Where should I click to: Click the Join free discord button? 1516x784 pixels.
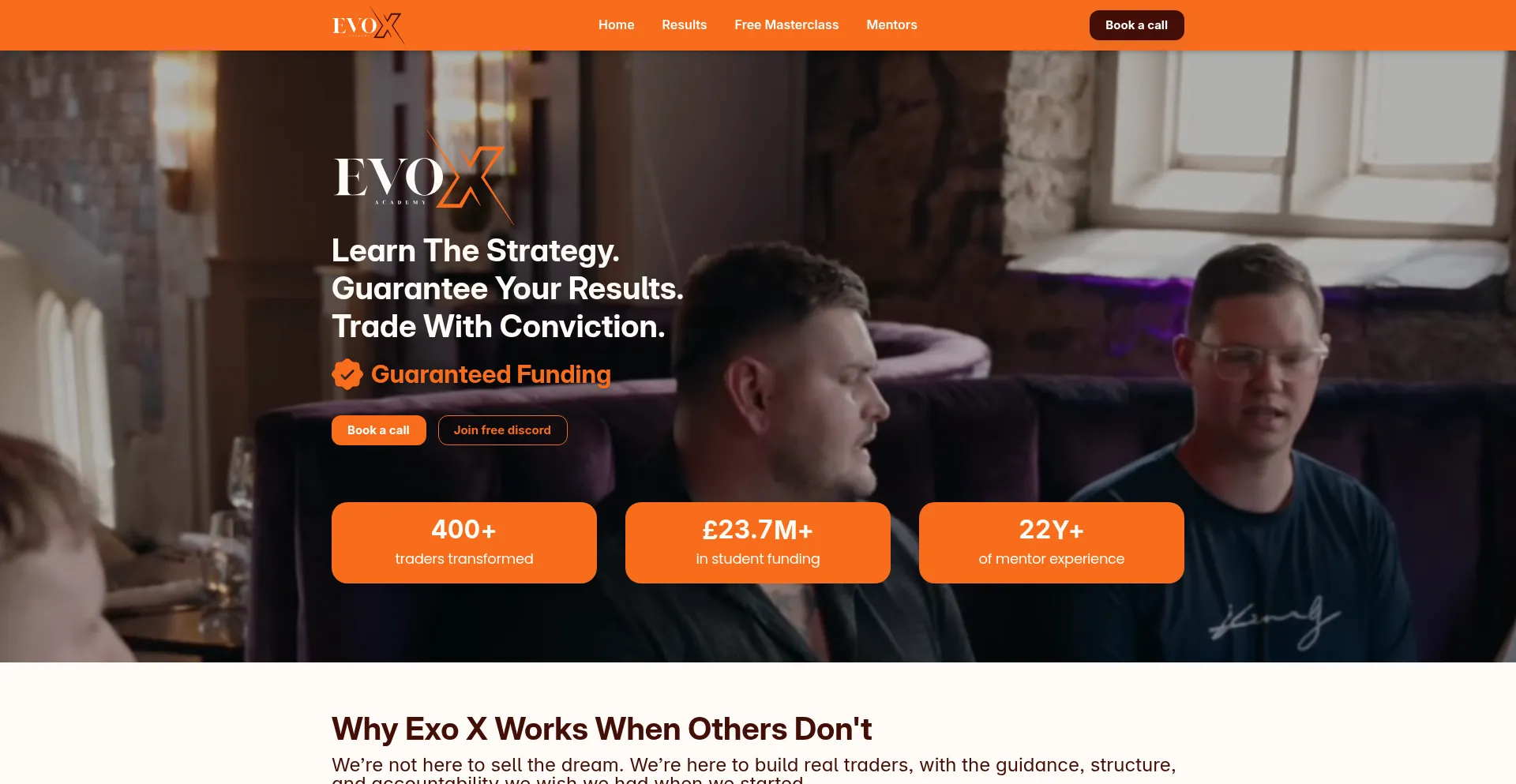502,430
